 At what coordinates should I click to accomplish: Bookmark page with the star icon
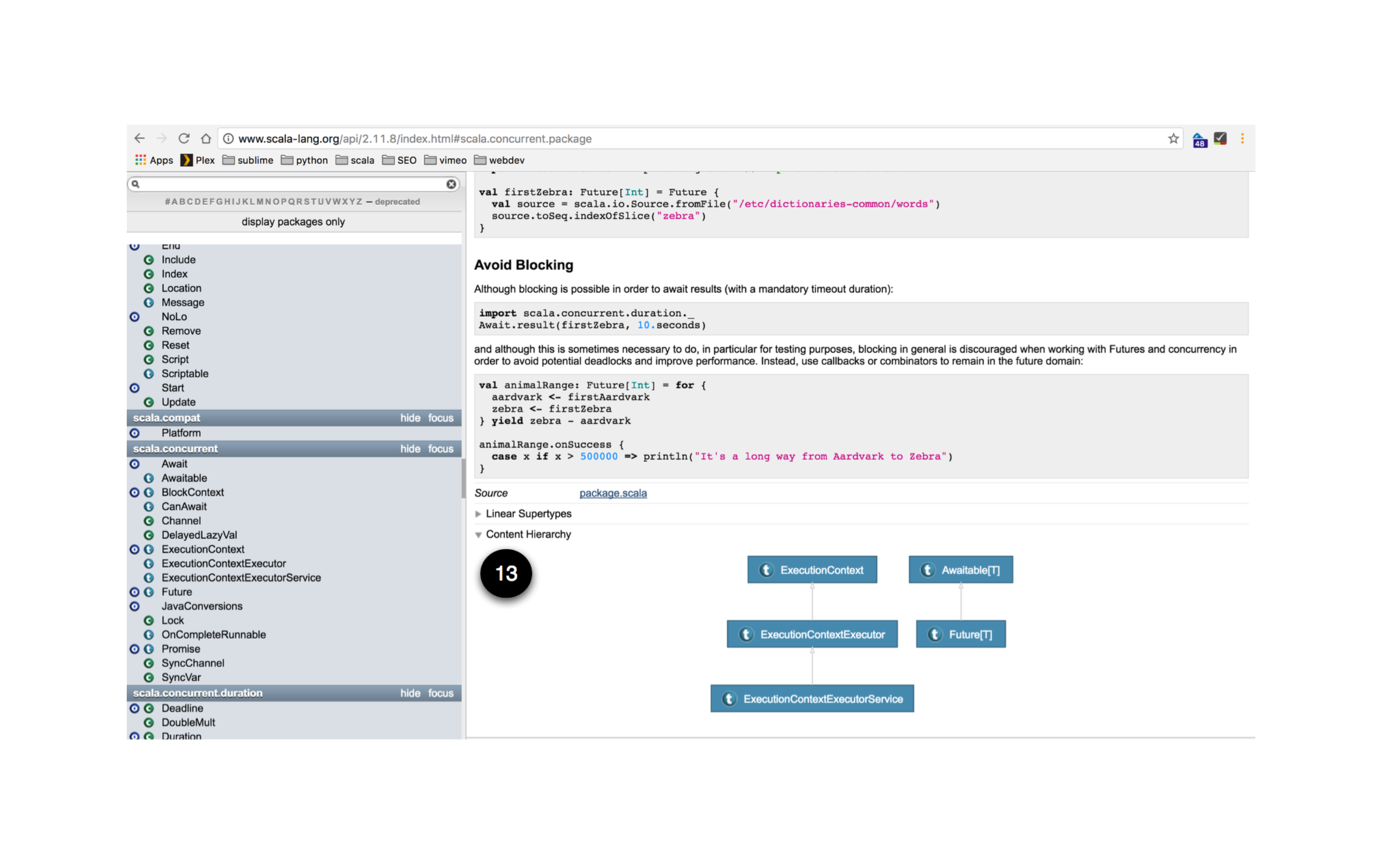pos(1173,139)
